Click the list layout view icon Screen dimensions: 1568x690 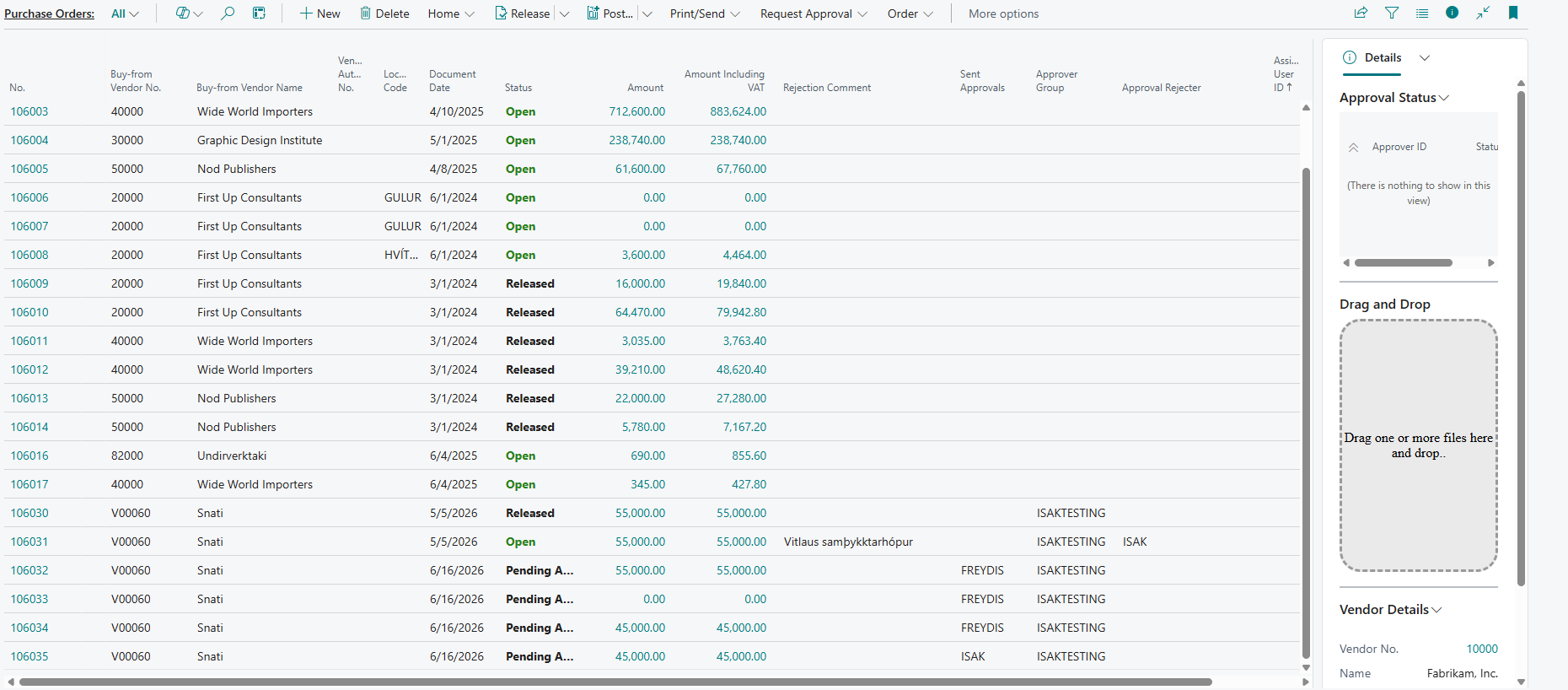[x=1422, y=13]
